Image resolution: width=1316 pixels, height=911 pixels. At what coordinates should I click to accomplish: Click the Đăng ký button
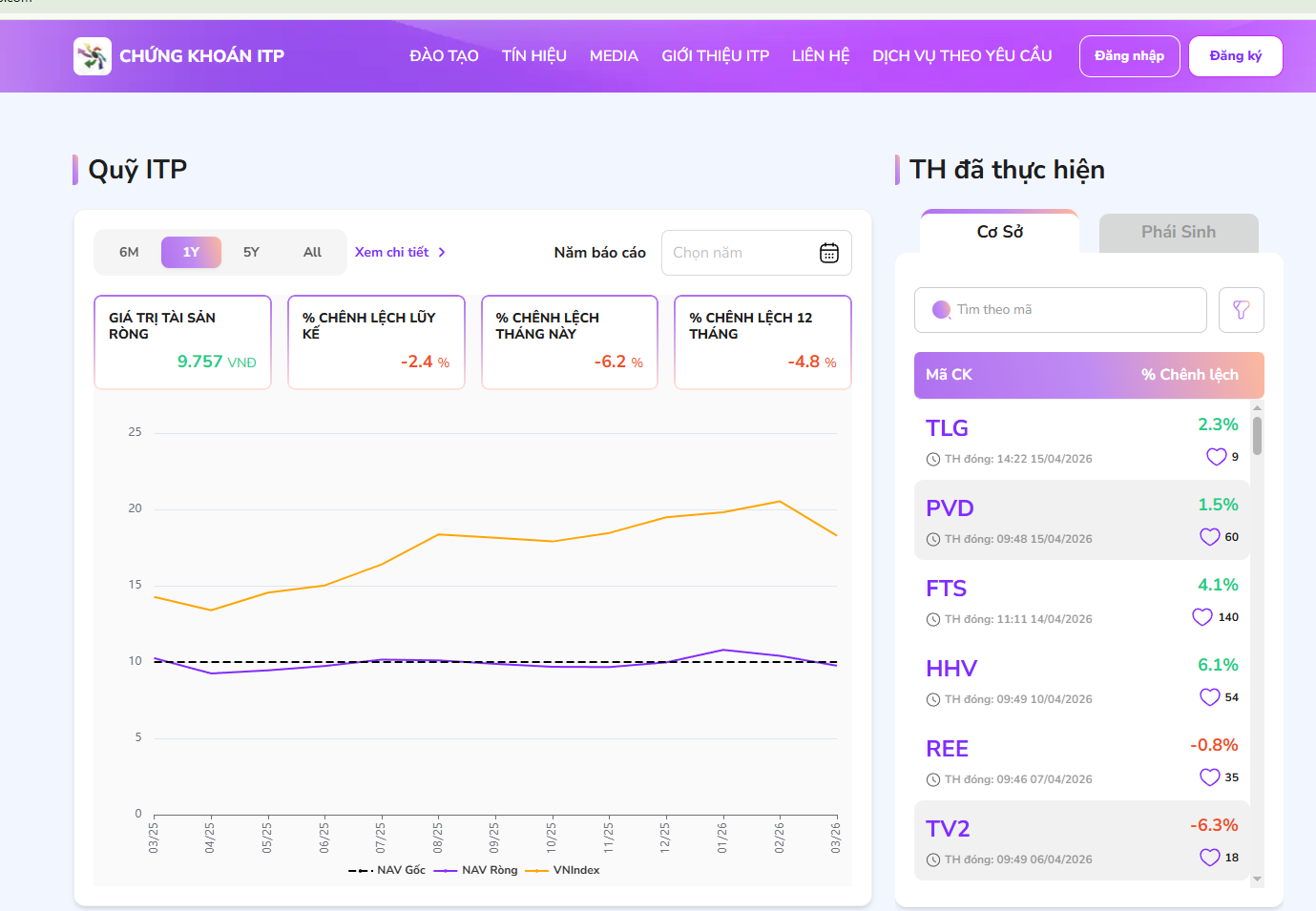1235,55
